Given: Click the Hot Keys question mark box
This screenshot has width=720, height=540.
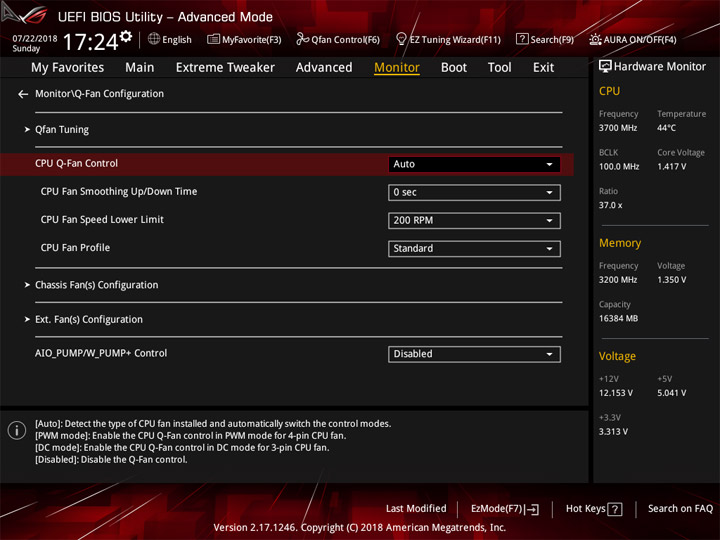Looking at the screenshot, I should tap(614, 509).
